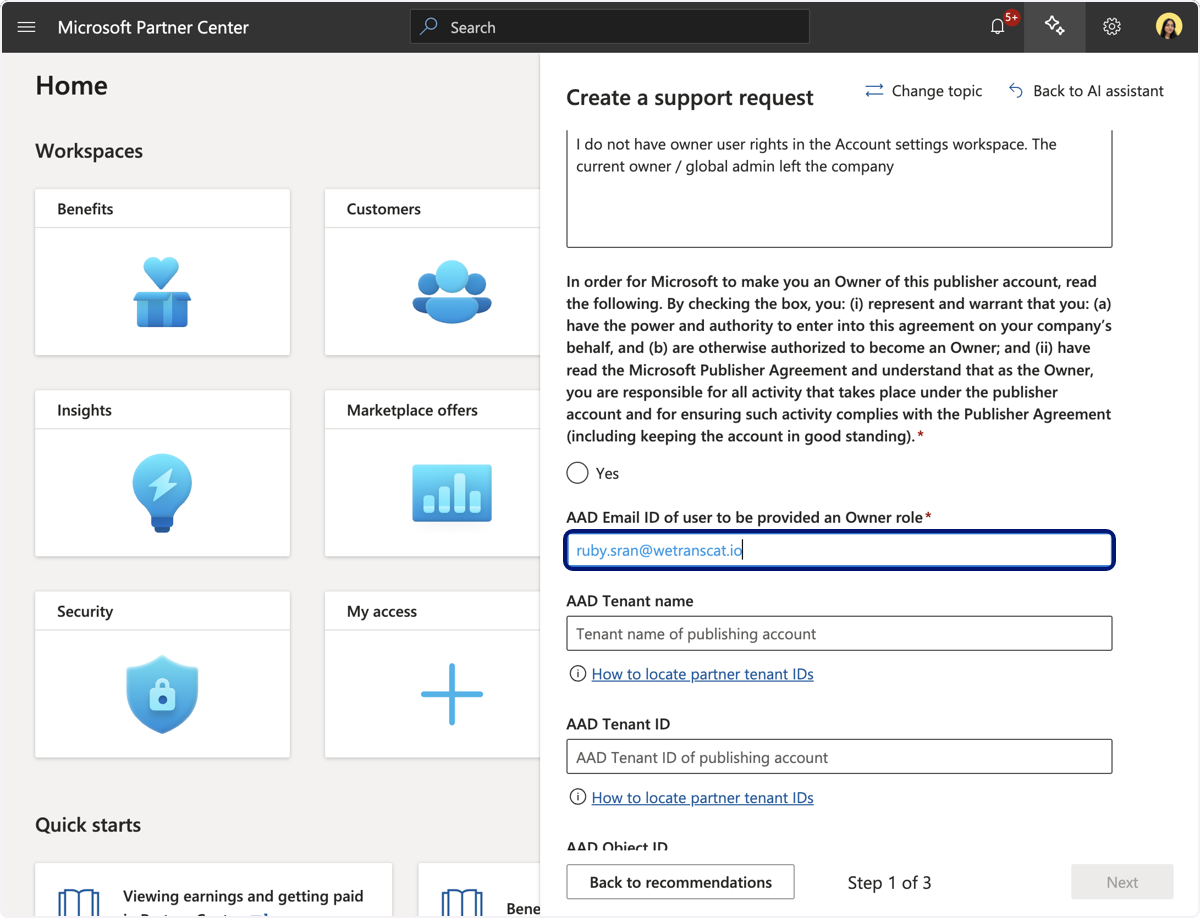
Task: Click the My access plus icon
Action: pyautogui.click(x=452, y=694)
